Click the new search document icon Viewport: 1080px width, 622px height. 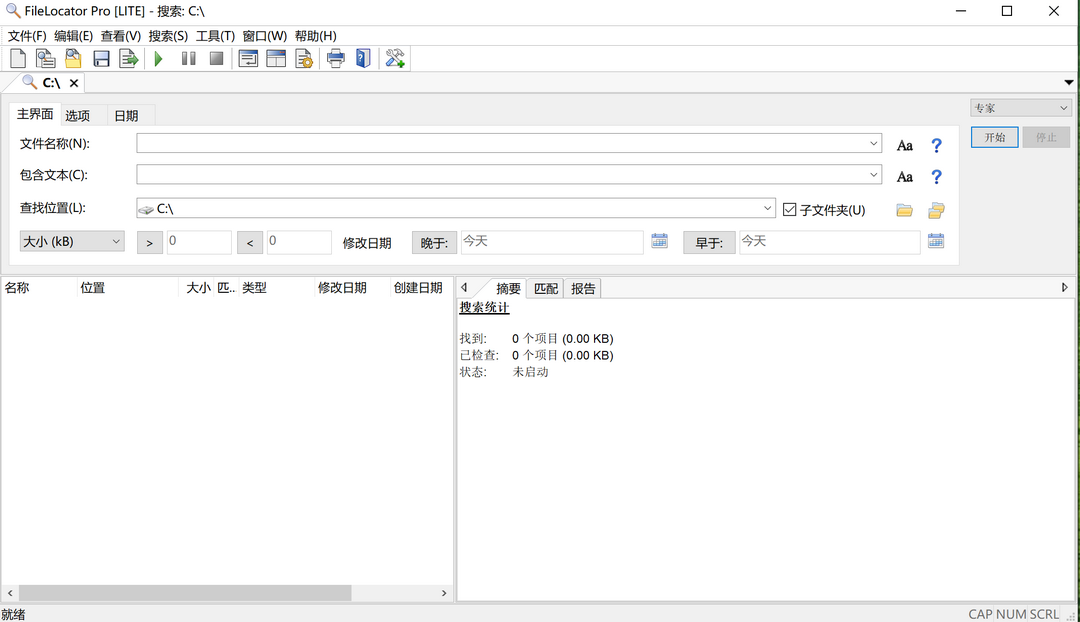point(18,59)
